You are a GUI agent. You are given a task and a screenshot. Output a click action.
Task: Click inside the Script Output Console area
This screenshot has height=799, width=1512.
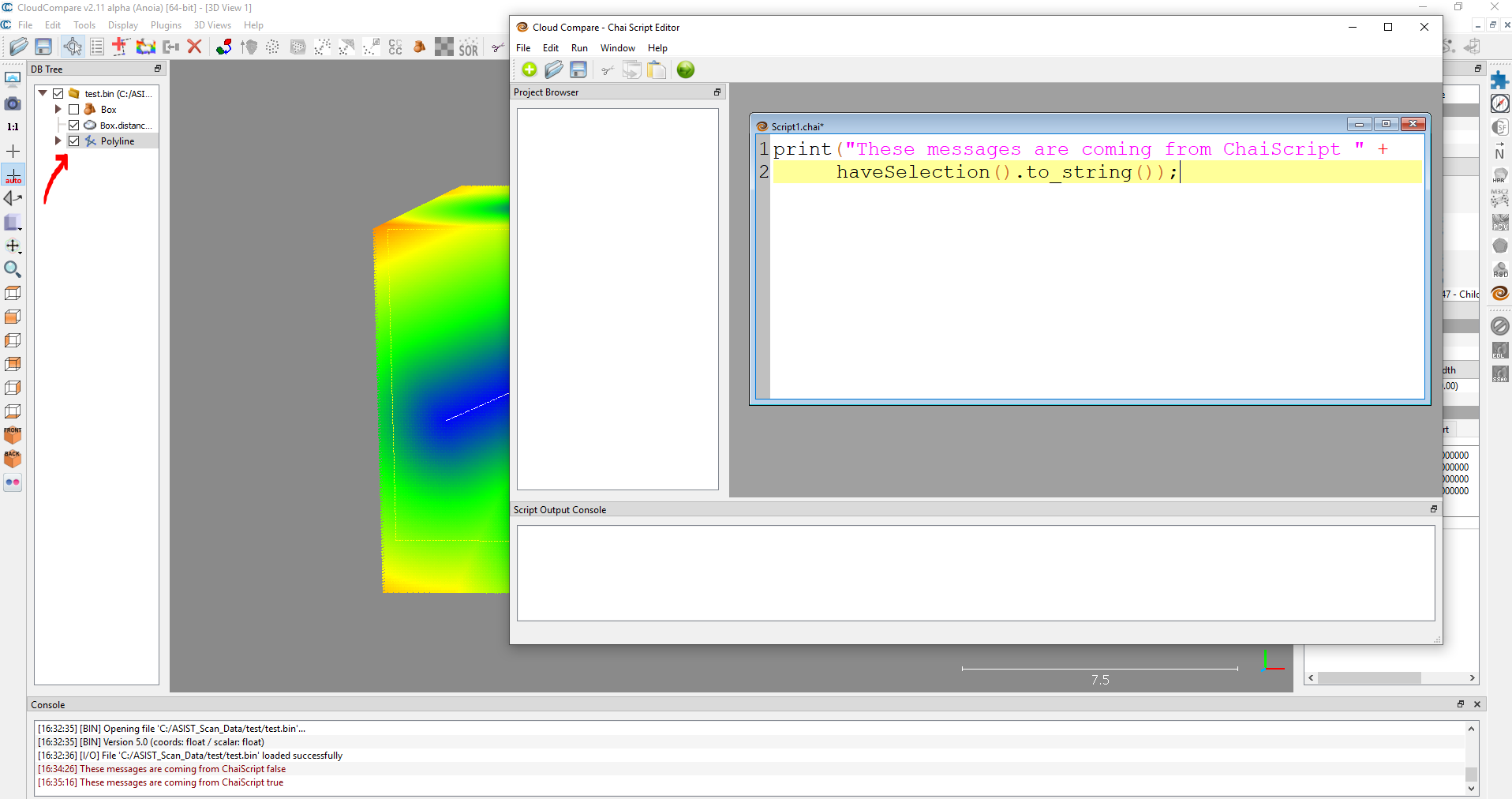point(975,573)
